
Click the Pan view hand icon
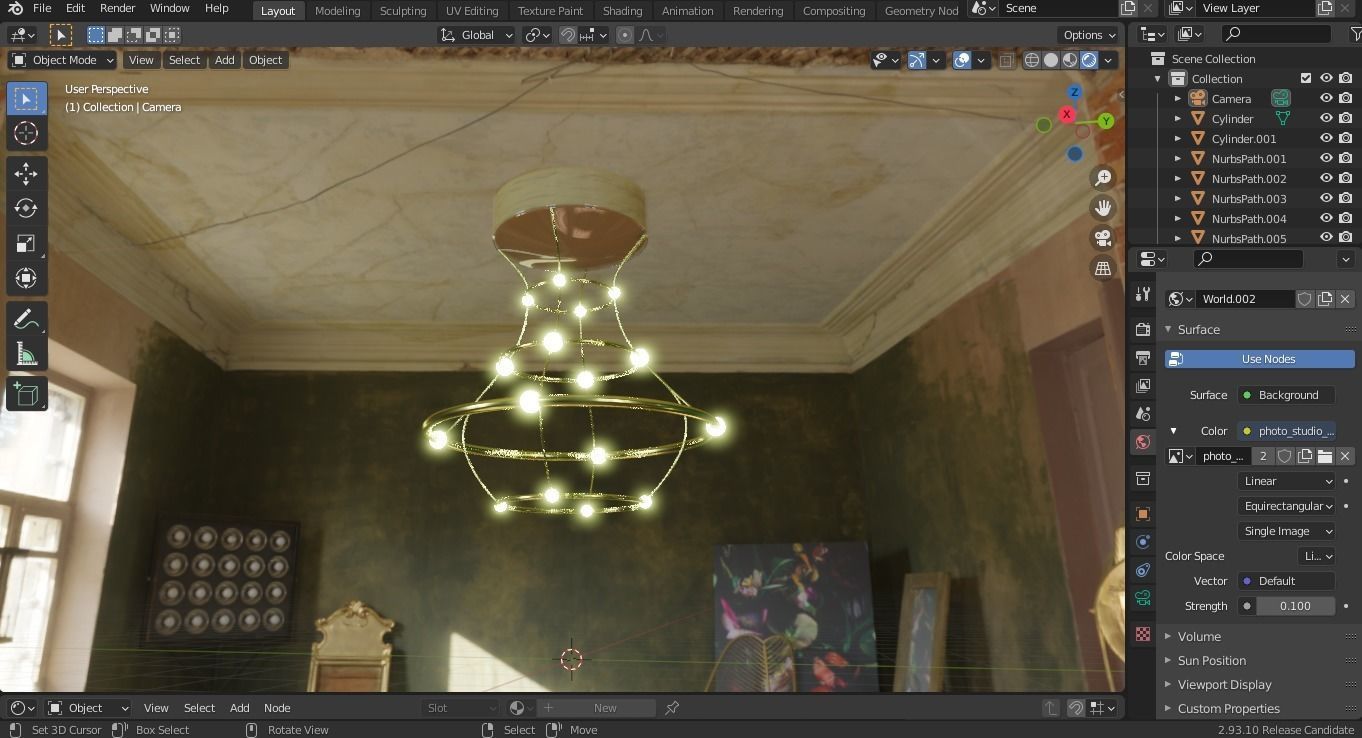pos(1103,208)
